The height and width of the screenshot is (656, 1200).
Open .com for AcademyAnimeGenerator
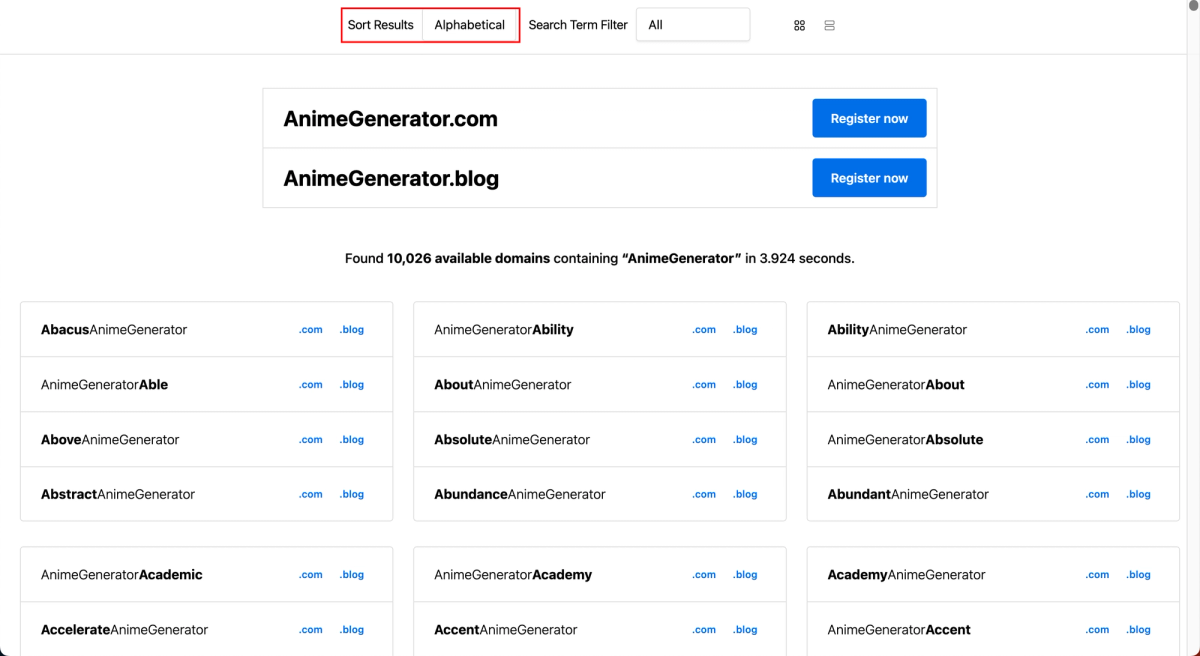click(1098, 575)
